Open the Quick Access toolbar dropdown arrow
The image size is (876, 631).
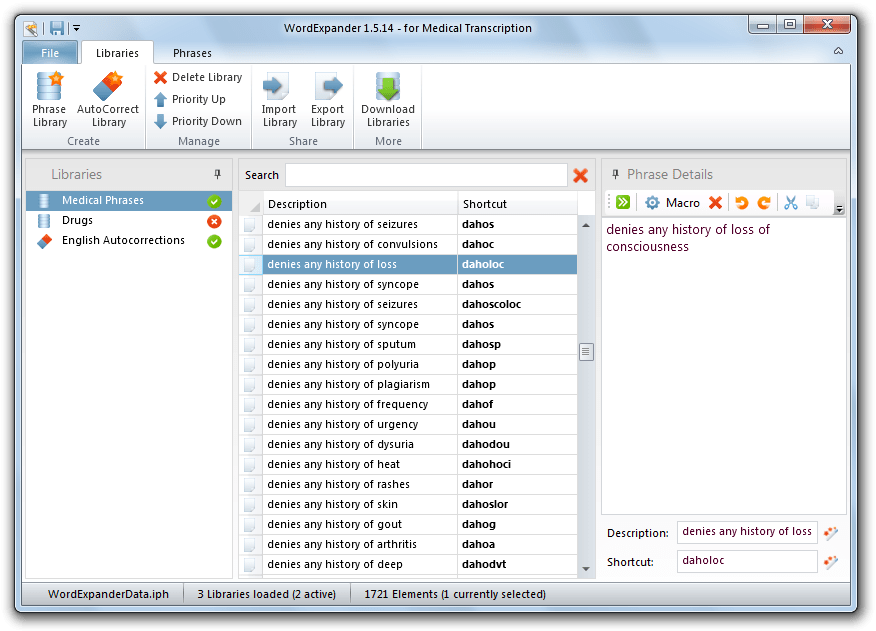pos(77,27)
